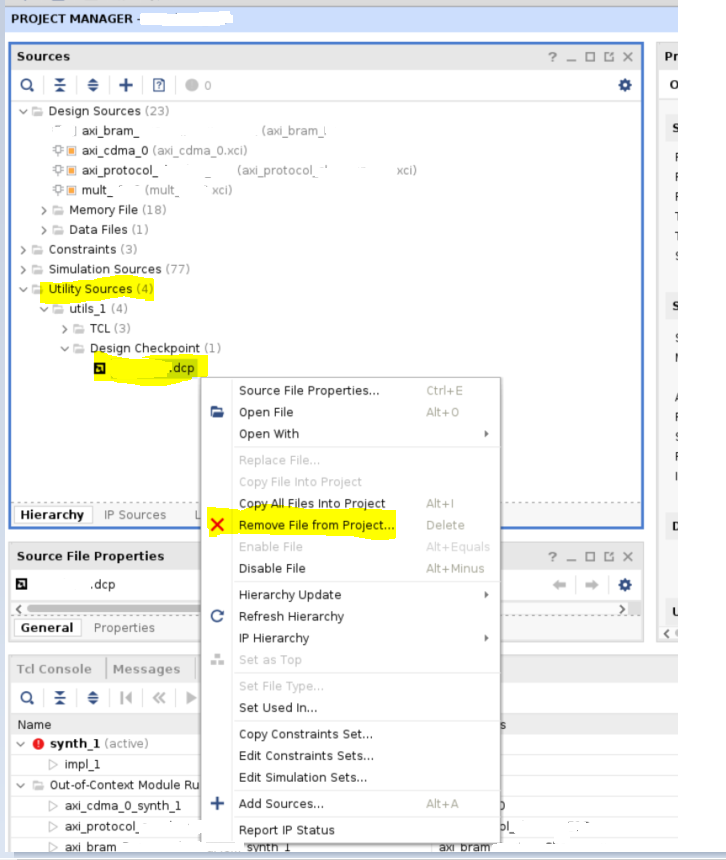Expand the Simulation Sources folder

[23, 269]
